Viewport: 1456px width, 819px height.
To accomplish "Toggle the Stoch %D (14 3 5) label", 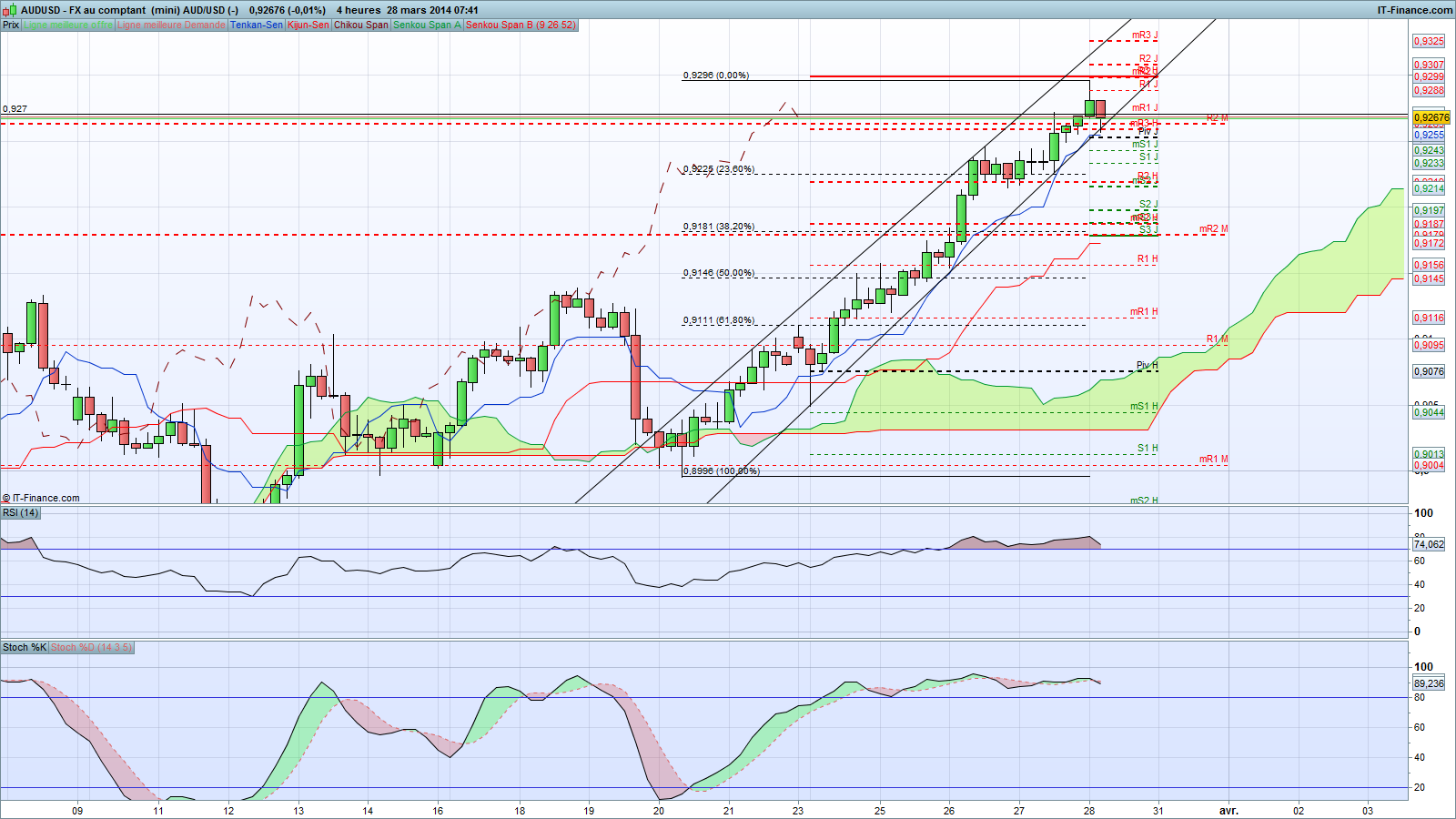I will [91, 647].
